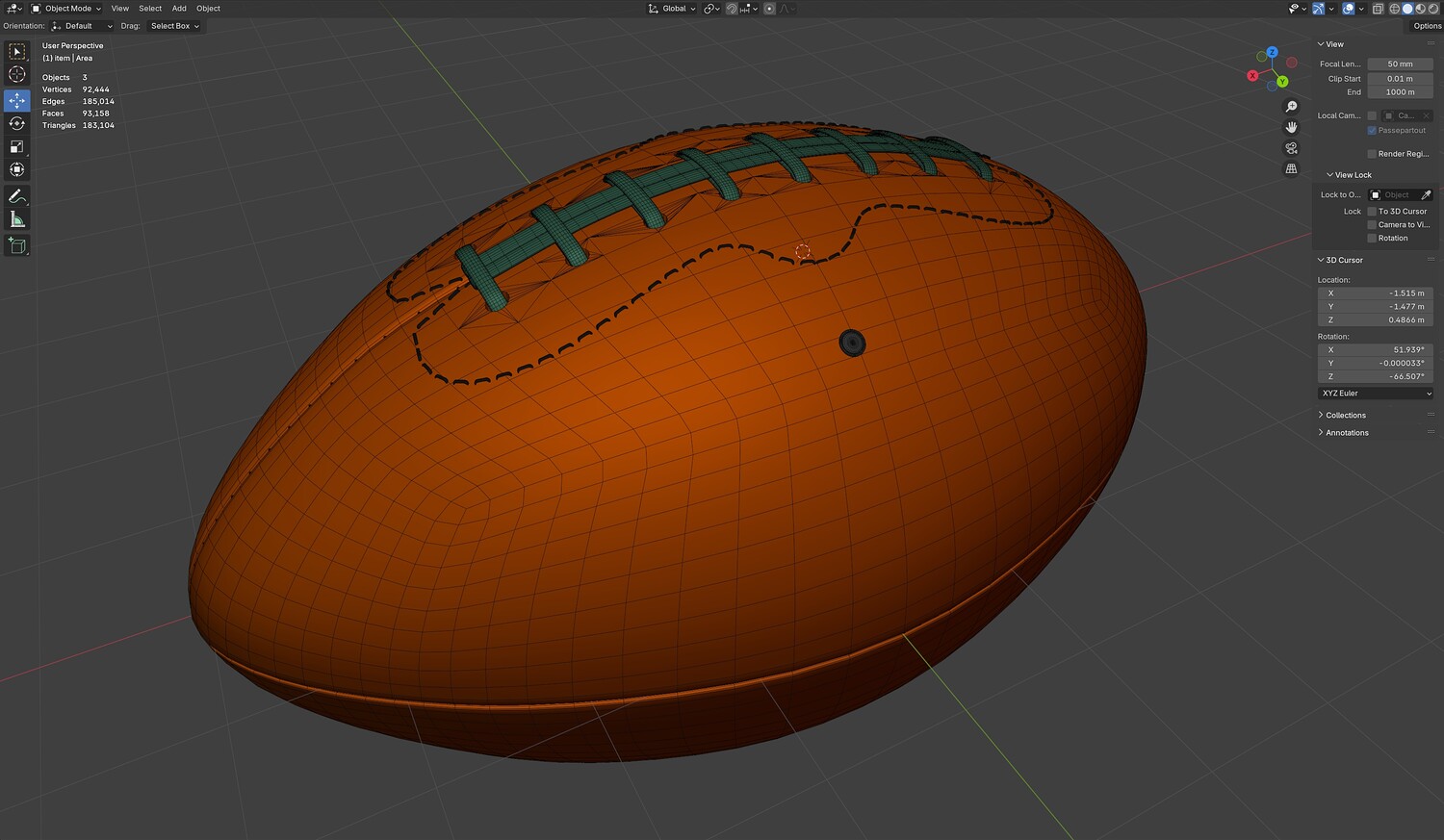This screenshot has width=1444, height=840.
Task: Check the Lock Rotation checkbox
Action: (x=1372, y=239)
